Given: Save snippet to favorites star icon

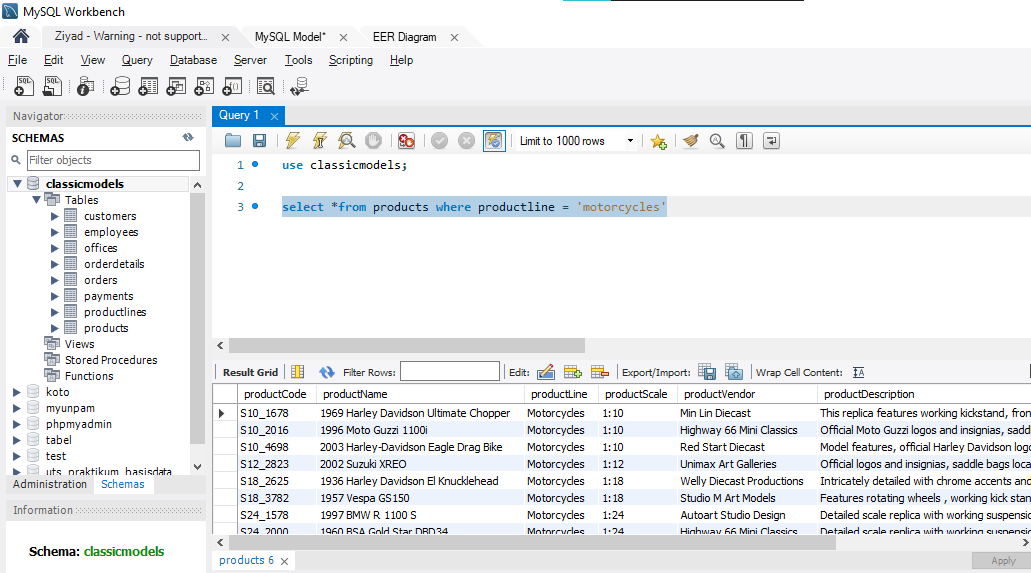Looking at the screenshot, I should coord(658,141).
